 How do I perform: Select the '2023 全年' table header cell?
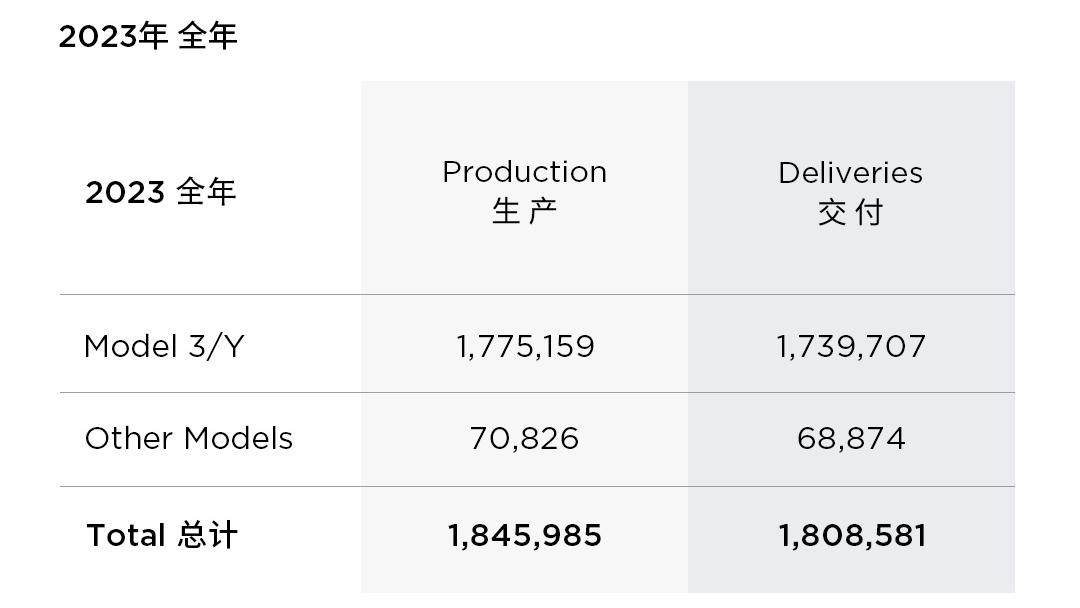pyautogui.click(x=160, y=191)
